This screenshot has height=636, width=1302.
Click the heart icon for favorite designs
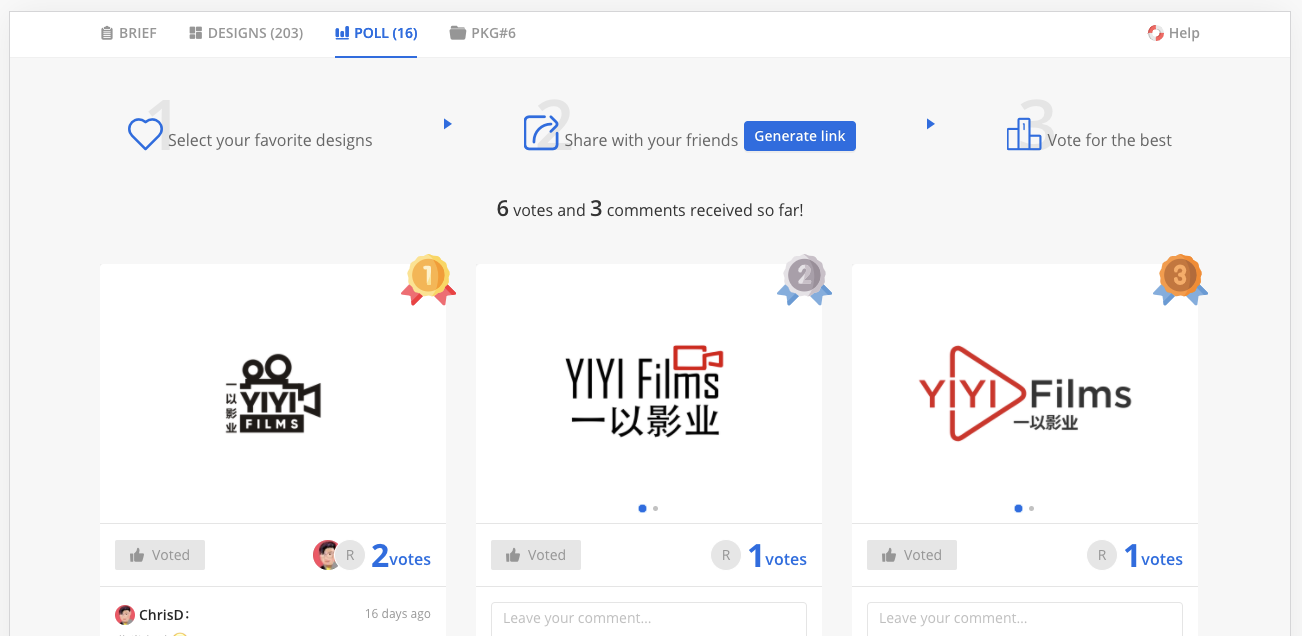click(145, 134)
